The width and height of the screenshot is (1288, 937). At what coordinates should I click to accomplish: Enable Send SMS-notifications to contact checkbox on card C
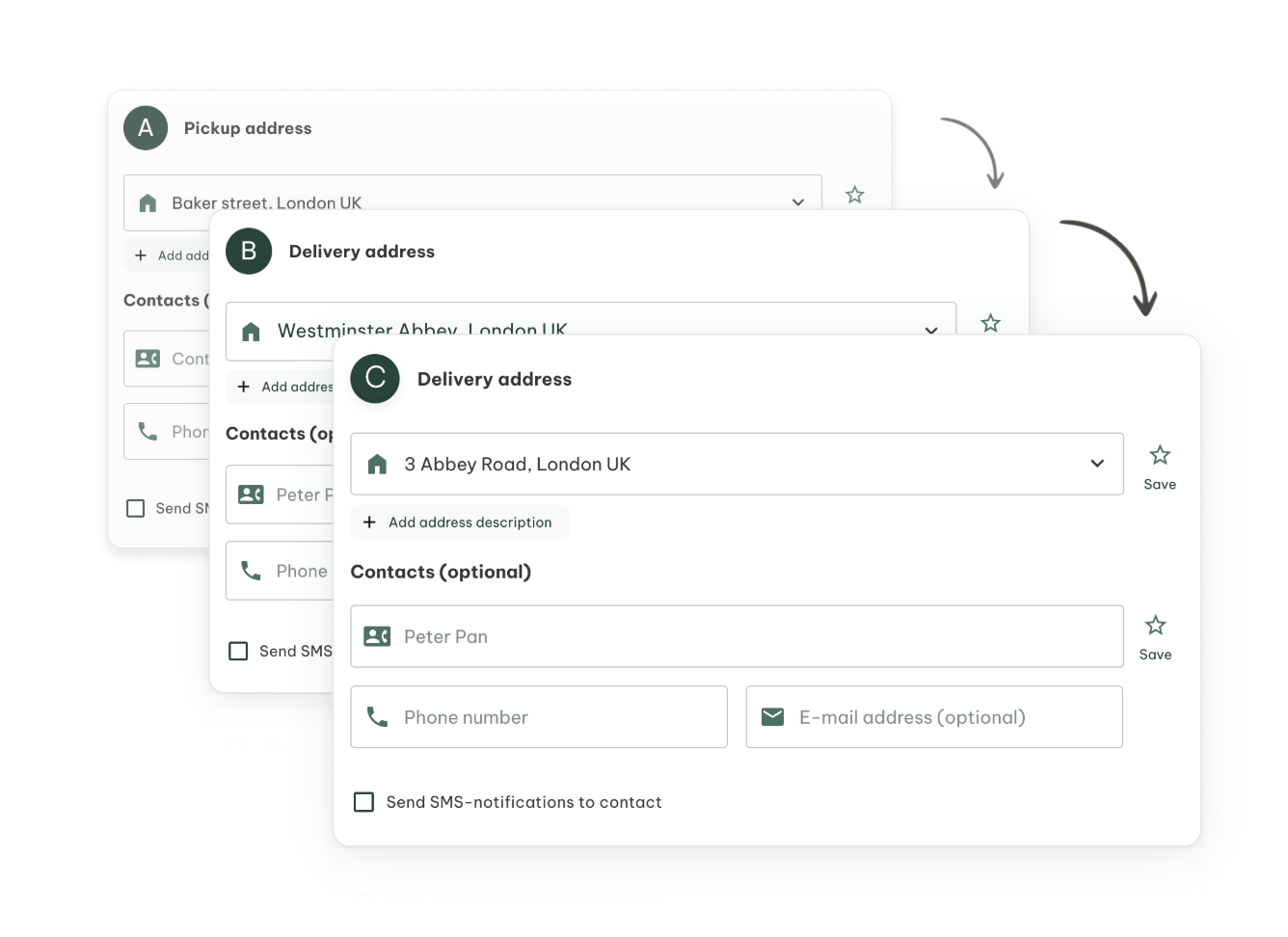tap(364, 802)
